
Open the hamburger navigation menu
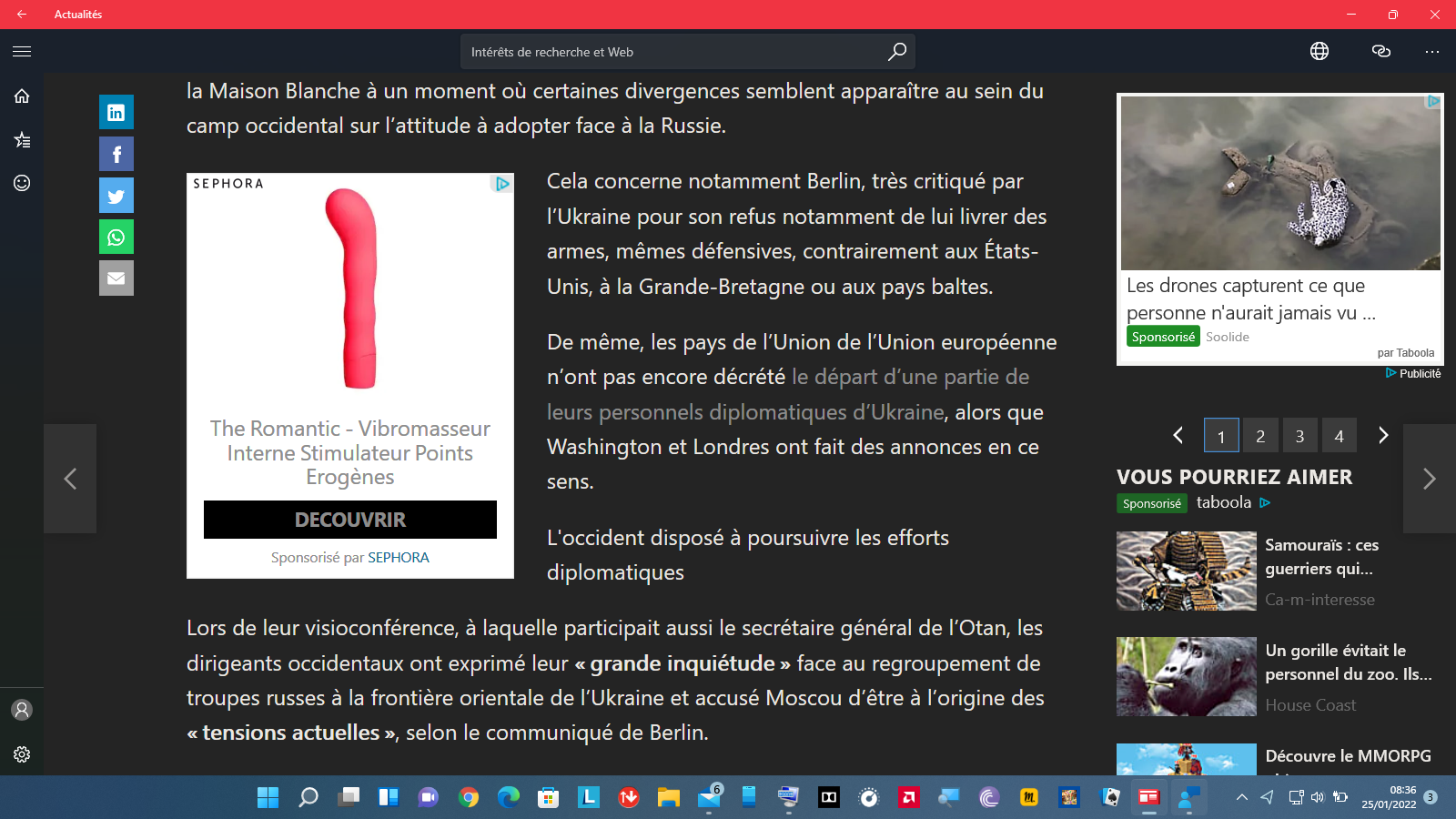point(22,52)
